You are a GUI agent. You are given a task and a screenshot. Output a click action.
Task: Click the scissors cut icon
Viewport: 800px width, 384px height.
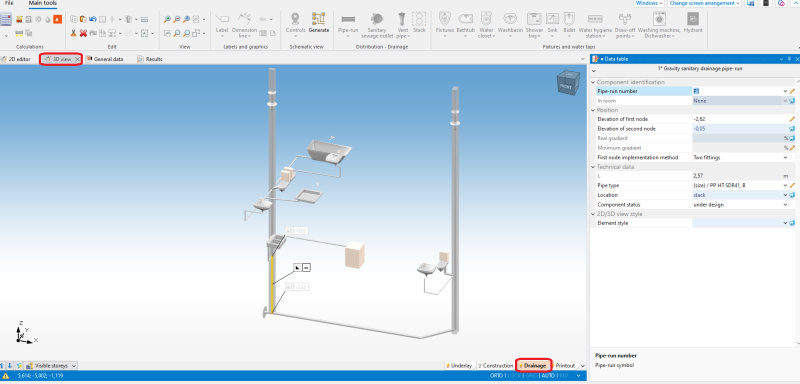[x=73, y=33]
